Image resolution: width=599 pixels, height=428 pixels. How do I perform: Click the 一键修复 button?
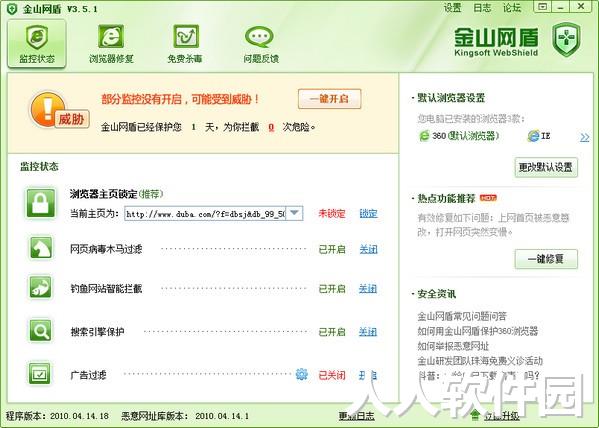pyautogui.click(x=546, y=259)
